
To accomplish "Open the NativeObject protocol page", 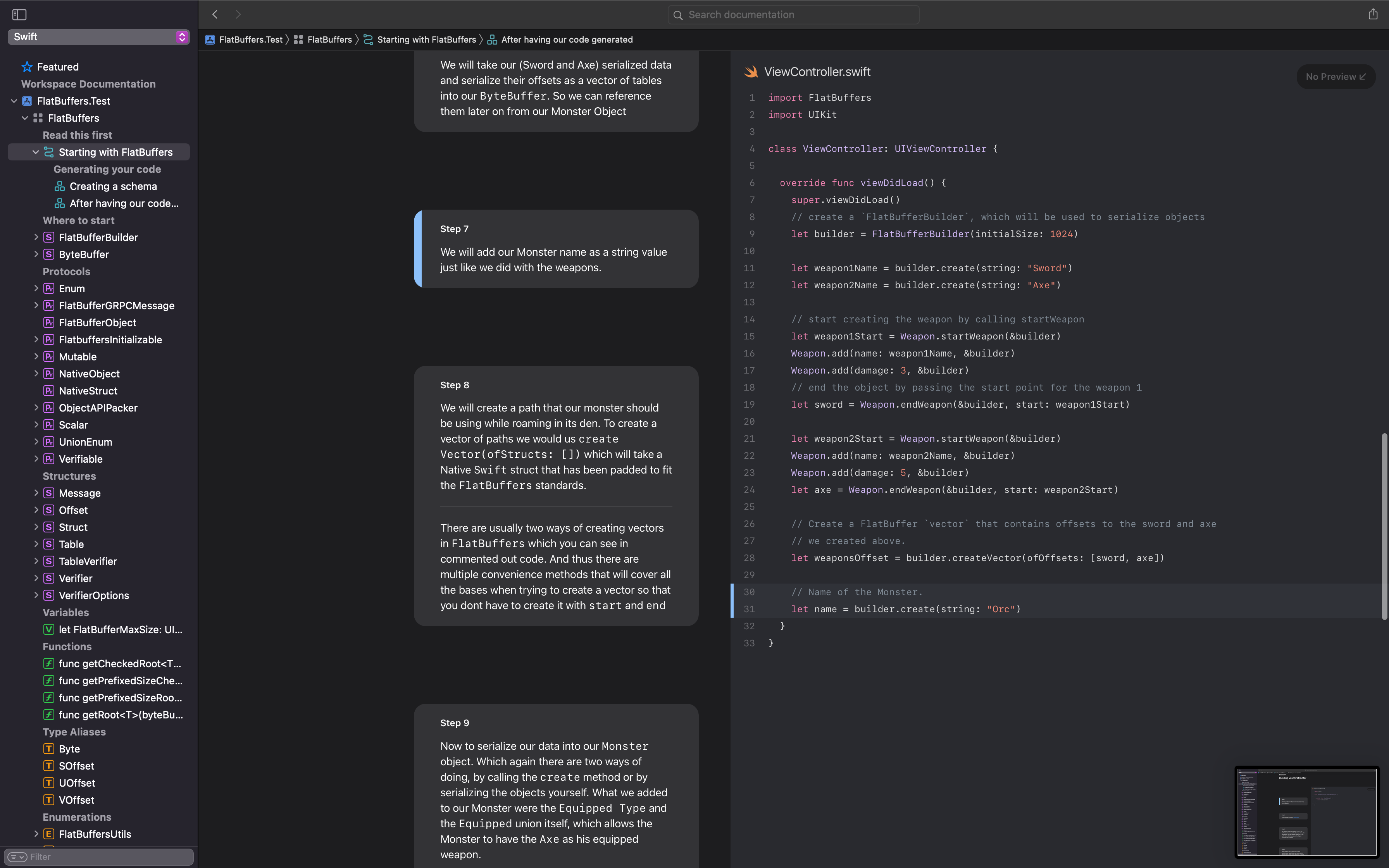I will point(89,374).
